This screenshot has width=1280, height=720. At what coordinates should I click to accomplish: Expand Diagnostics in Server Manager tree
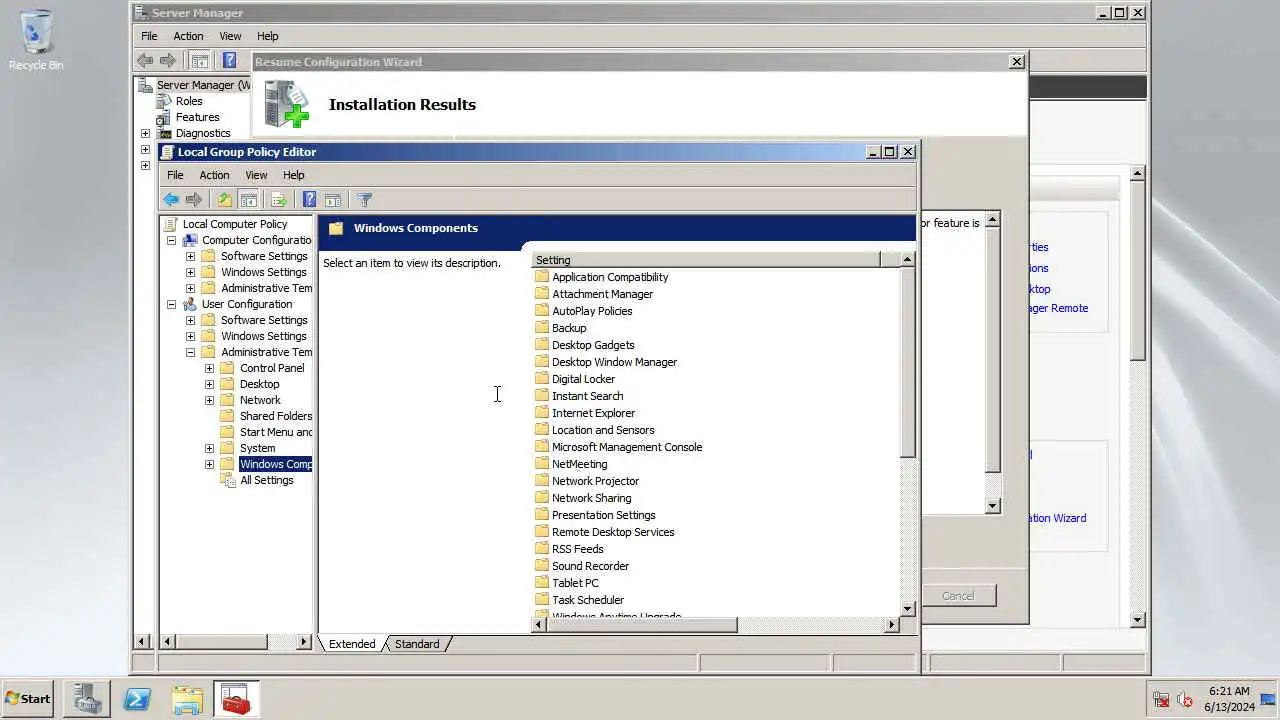145,133
